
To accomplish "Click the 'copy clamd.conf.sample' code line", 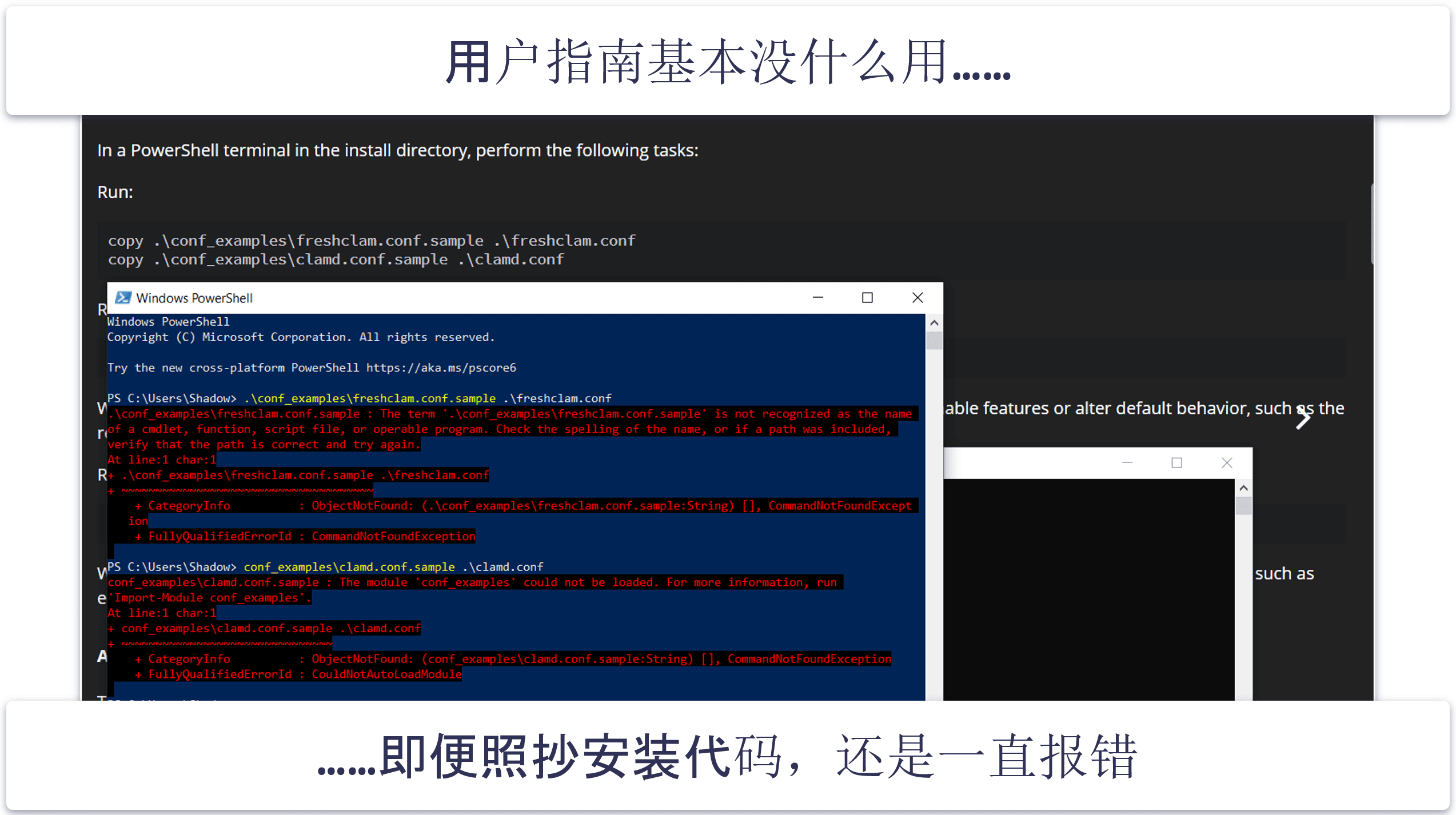I will (336, 259).
